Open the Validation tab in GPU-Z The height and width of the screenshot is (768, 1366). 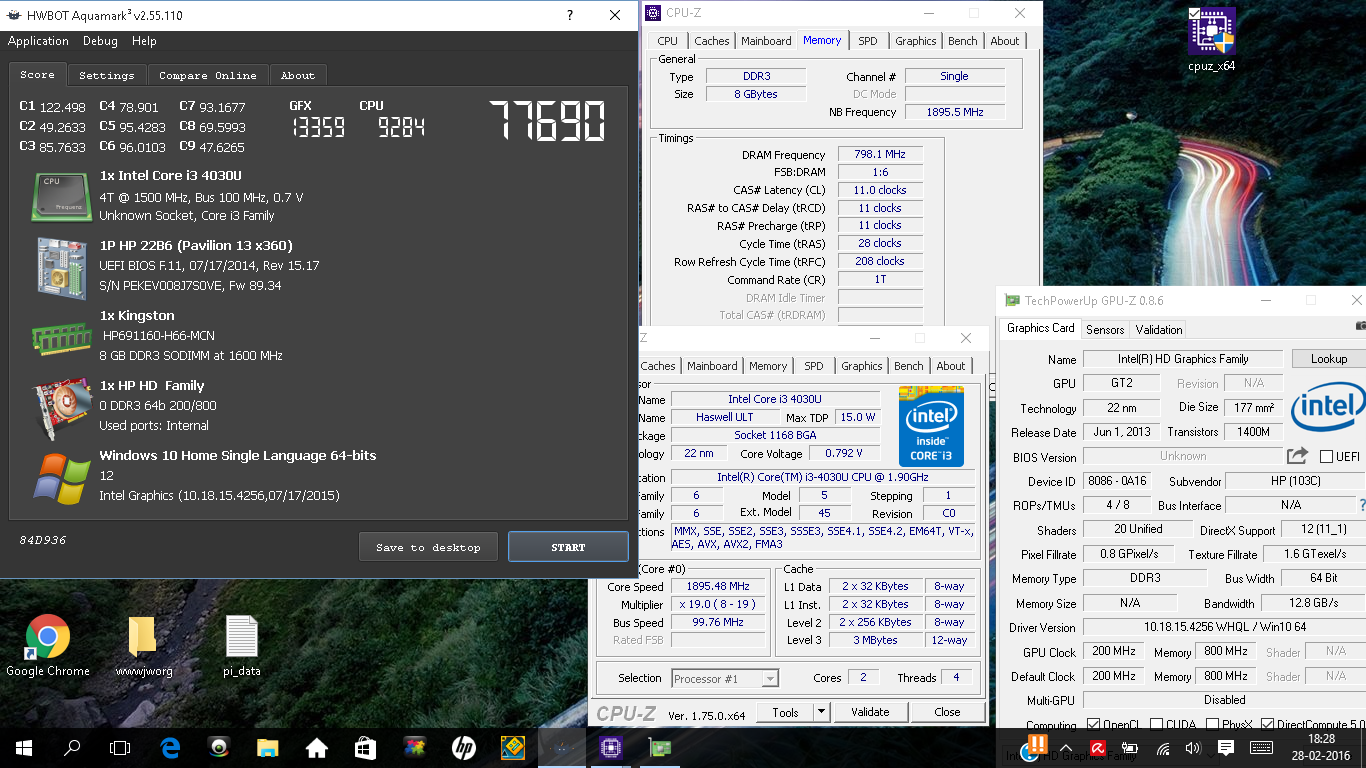1159,329
